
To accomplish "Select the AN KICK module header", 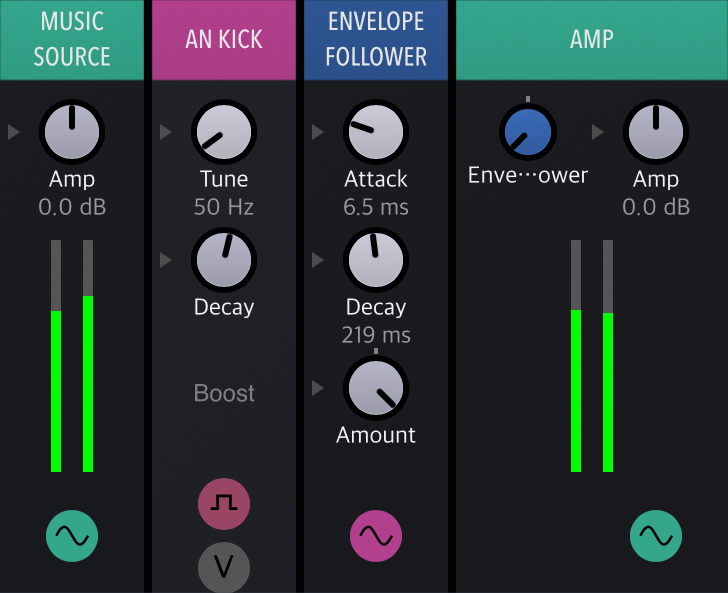I will (x=224, y=40).
